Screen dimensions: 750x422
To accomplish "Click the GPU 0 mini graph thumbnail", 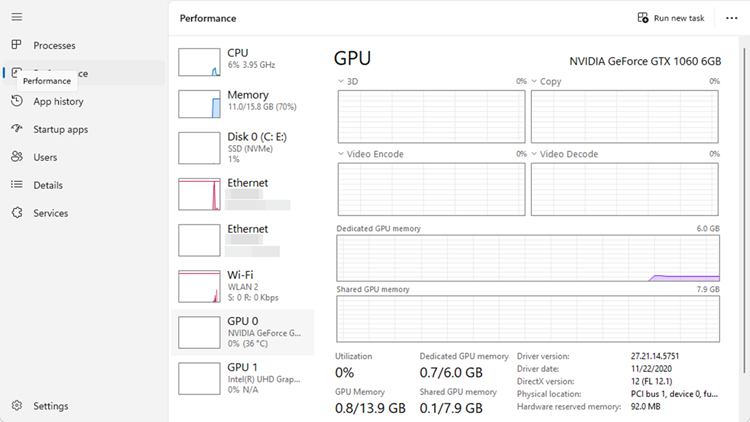I will click(199, 332).
